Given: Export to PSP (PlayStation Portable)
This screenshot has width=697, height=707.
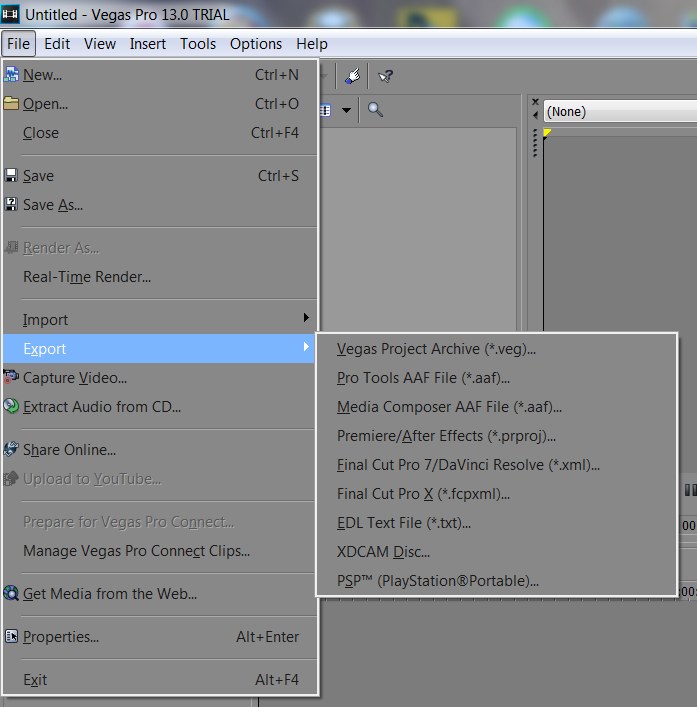Looking at the screenshot, I should [x=497, y=581].
